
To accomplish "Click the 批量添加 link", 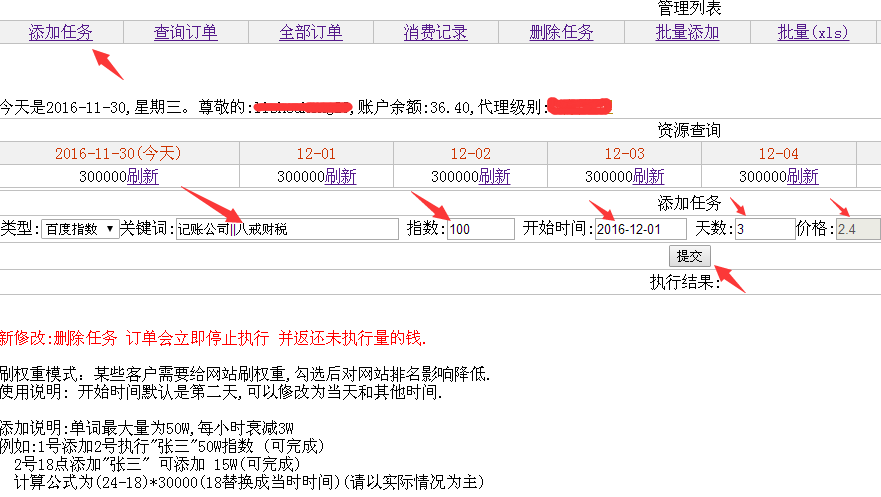I will pyautogui.click(x=687, y=33).
